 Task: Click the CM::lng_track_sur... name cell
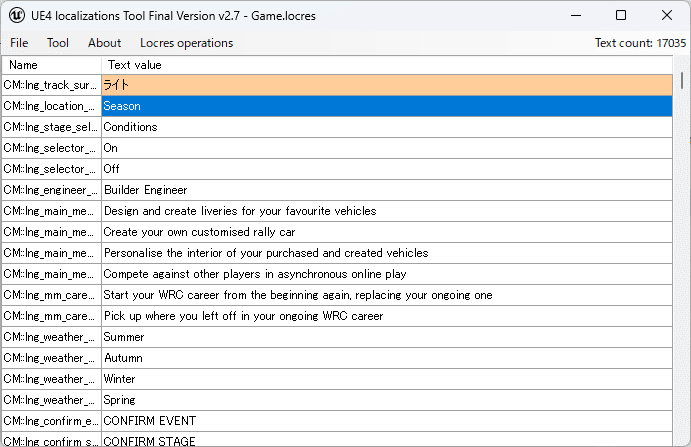pos(52,85)
